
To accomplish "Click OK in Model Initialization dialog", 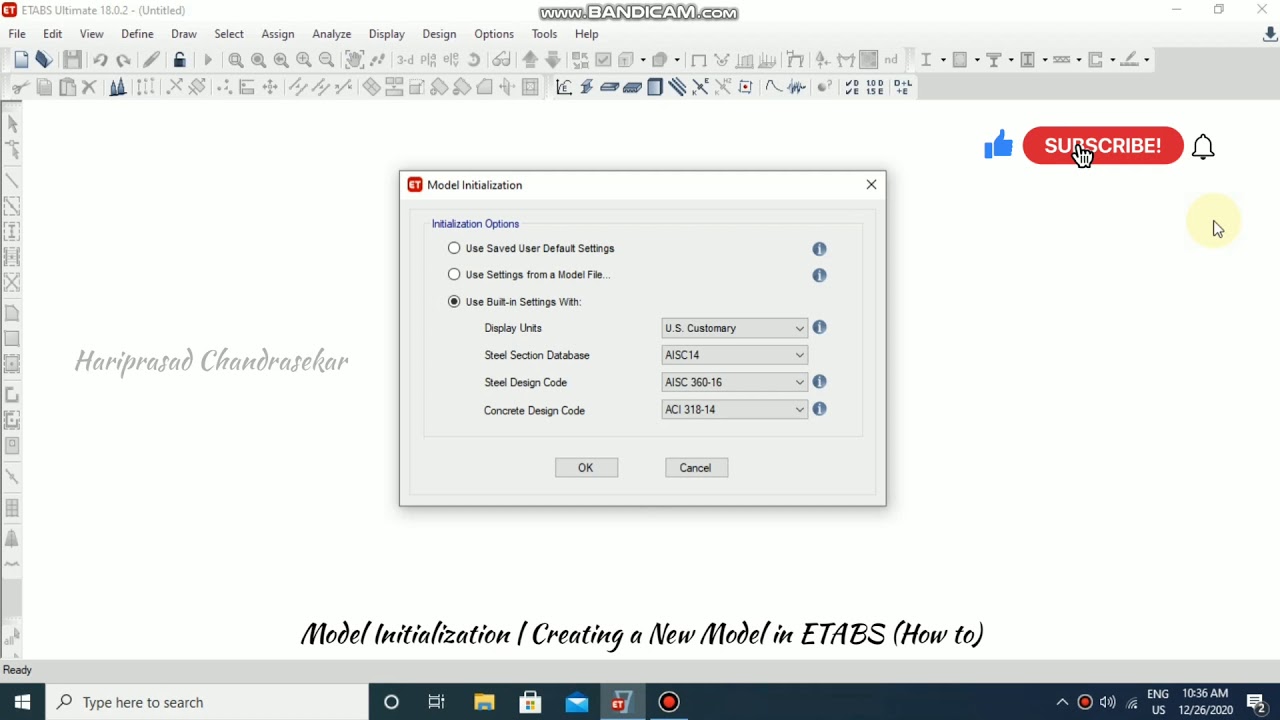I will coord(586,468).
